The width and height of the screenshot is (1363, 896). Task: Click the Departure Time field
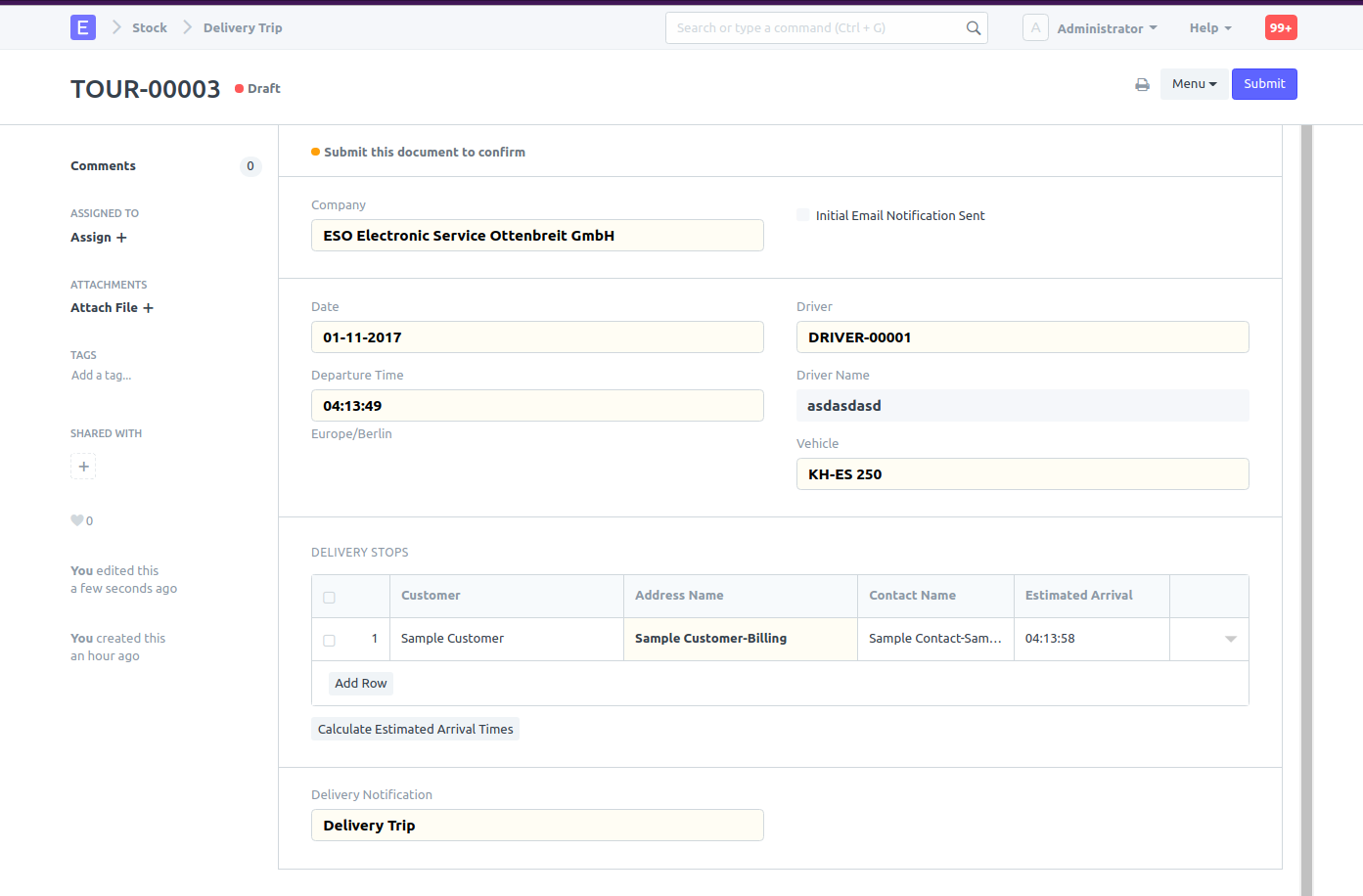tap(536, 406)
